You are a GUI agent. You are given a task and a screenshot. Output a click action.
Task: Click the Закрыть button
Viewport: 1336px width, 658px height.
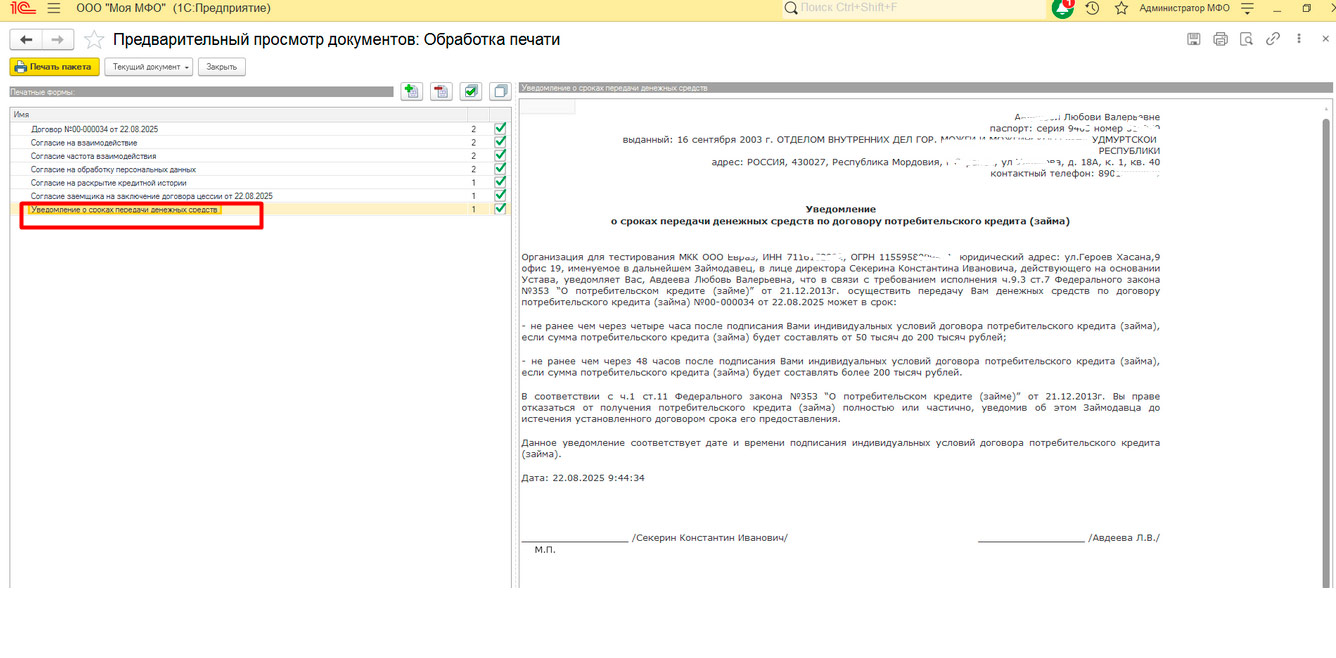click(x=221, y=67)
